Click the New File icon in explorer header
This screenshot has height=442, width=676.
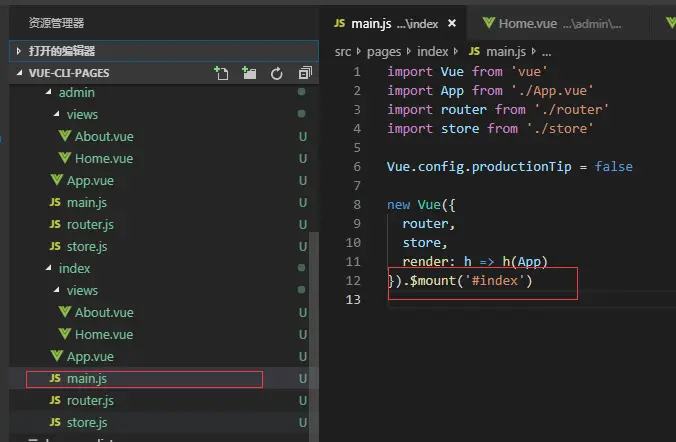pos(221,73)
